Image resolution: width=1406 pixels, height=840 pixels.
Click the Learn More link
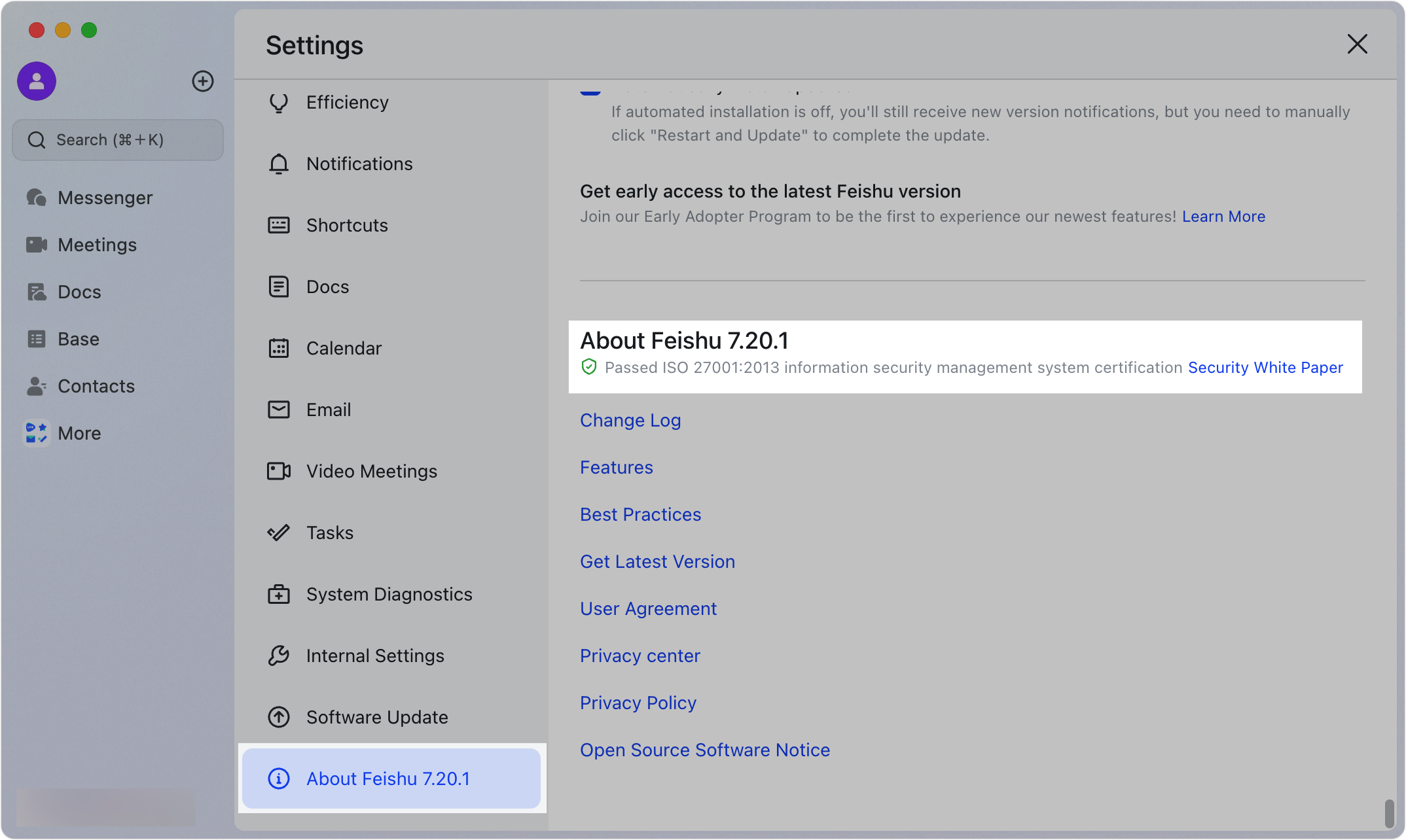pyautogui.click(x=1223, y=217)
